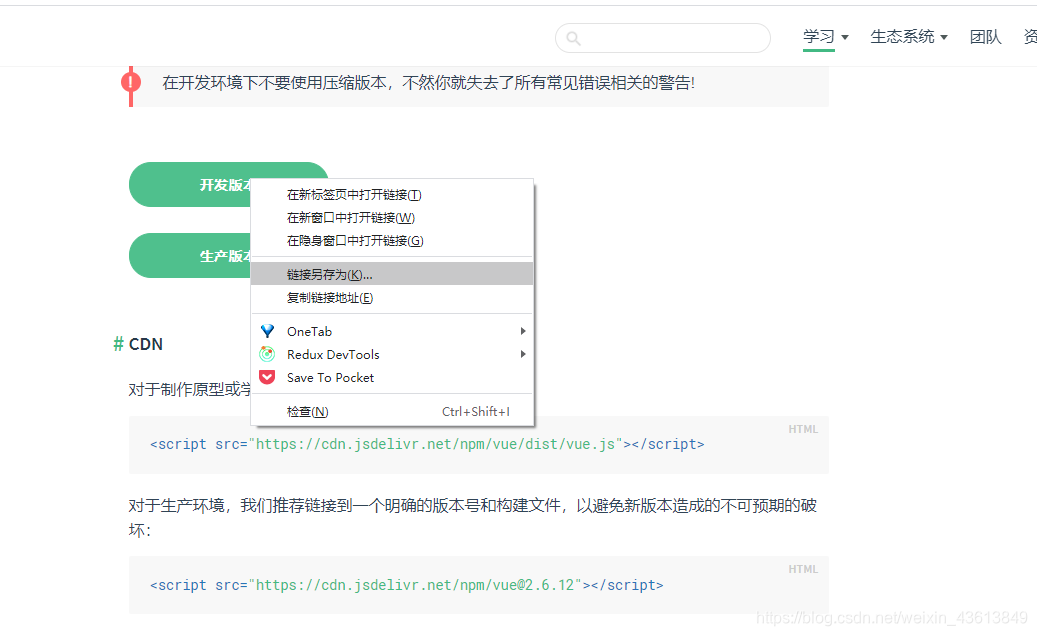Select 在隐身窗口中打开链接(G)
Screen dimensions: 1037x636
392,241
